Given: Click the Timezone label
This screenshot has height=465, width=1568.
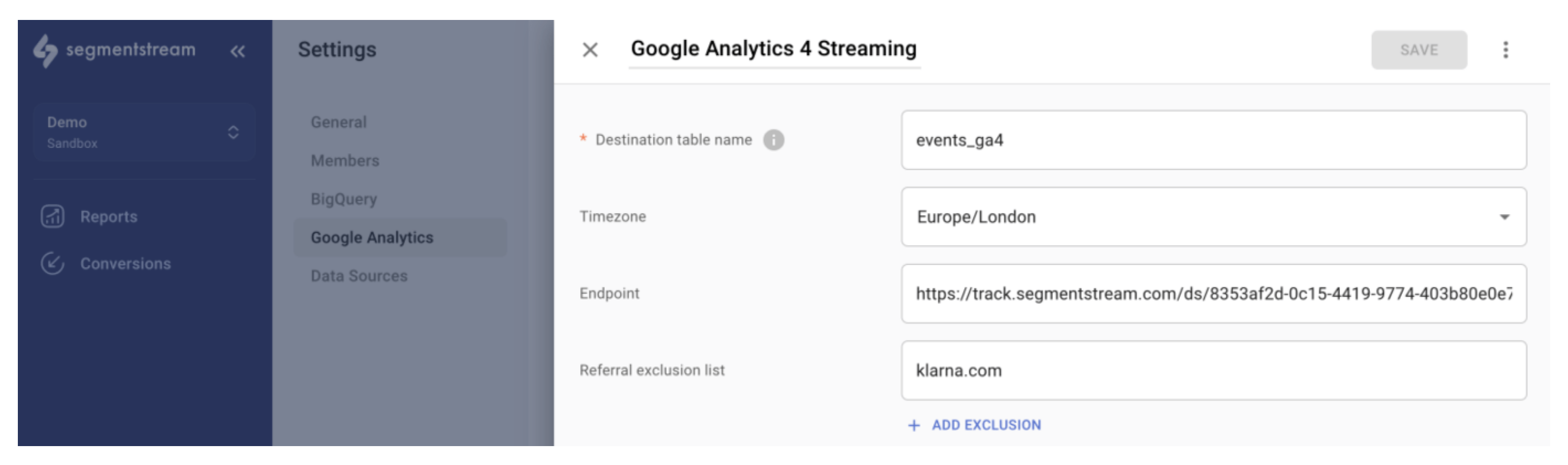Looking at the screenshot, I should [x=613, y=217].
